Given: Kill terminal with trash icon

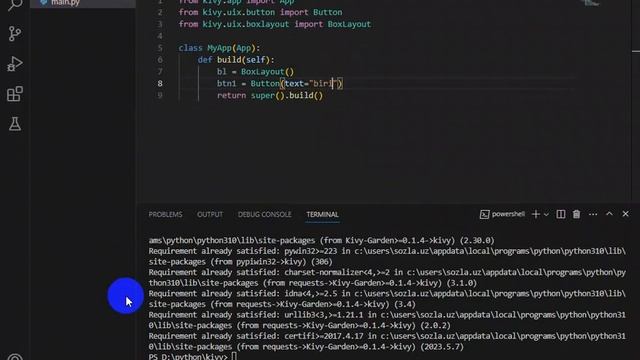Looking at the screenshot, I should coord(576,214).
